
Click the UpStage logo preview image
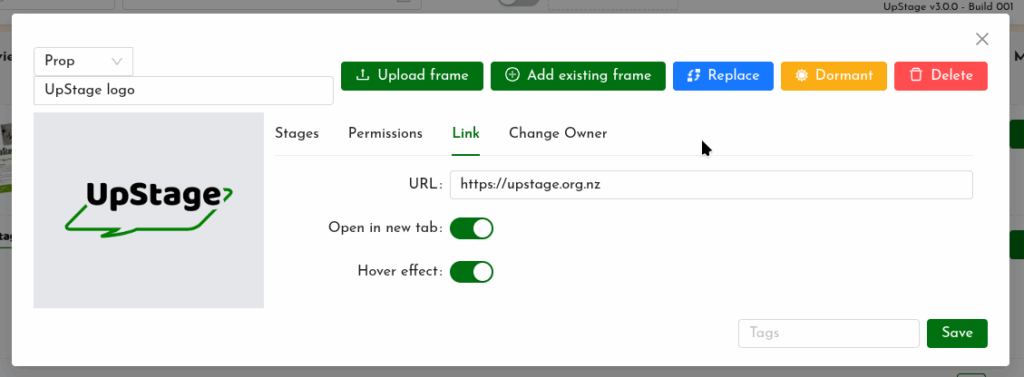[149, 210]
